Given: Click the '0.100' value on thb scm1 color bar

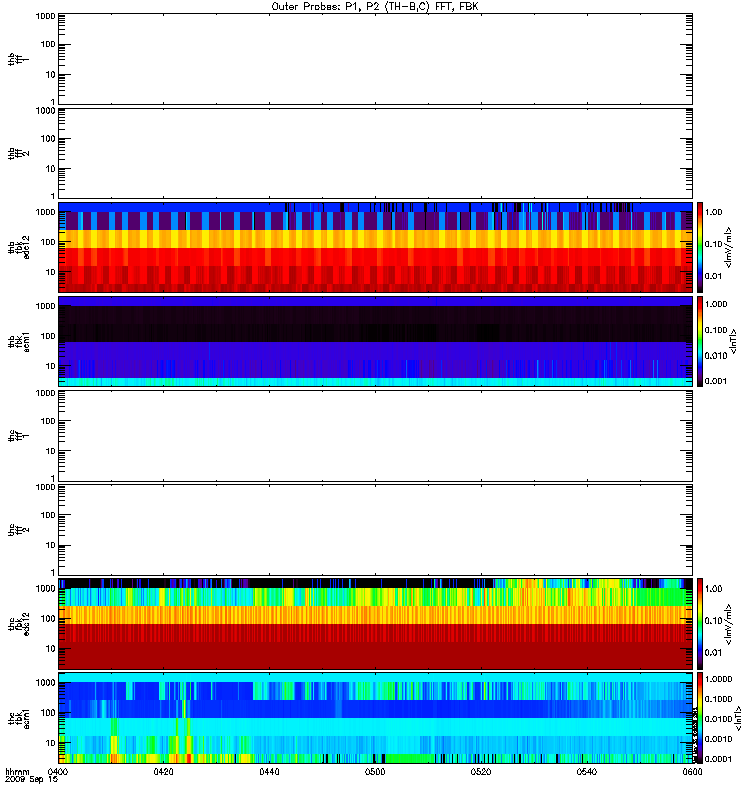Looking at the screenshot, I should pyautogui.click(x=715, y=330).
